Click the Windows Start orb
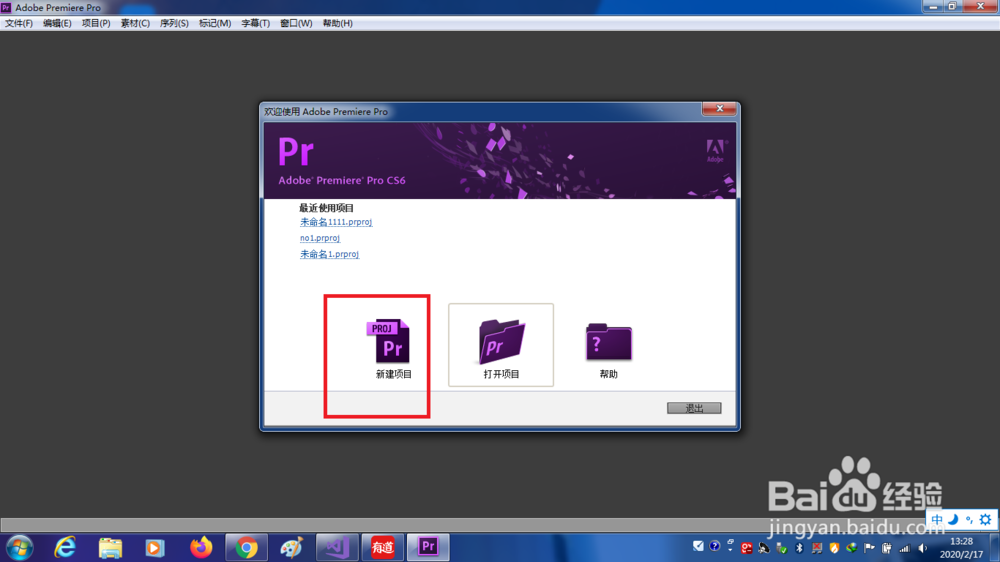Image resolution: width=1000 pixels, height=562 pixels. [19, 547]
